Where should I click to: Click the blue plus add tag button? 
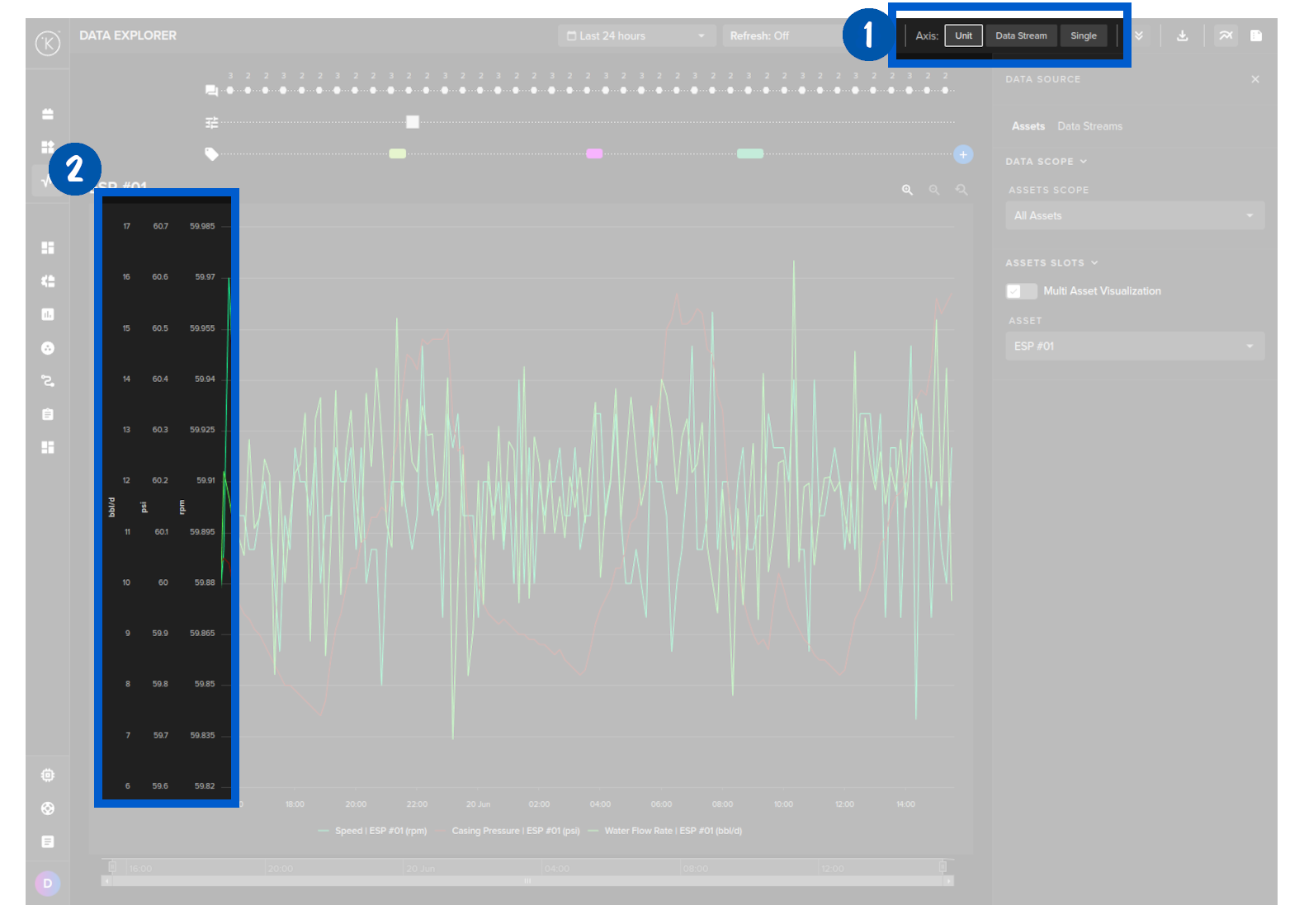tap(962, 154)
